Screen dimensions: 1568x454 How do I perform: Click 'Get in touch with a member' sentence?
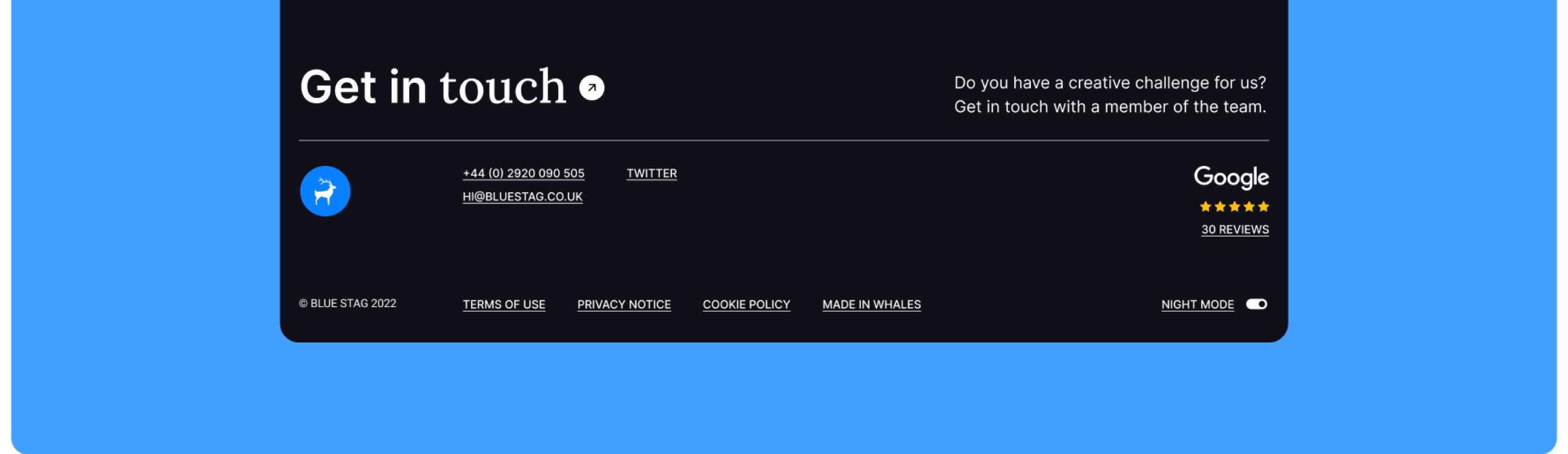pos(1109,107)
